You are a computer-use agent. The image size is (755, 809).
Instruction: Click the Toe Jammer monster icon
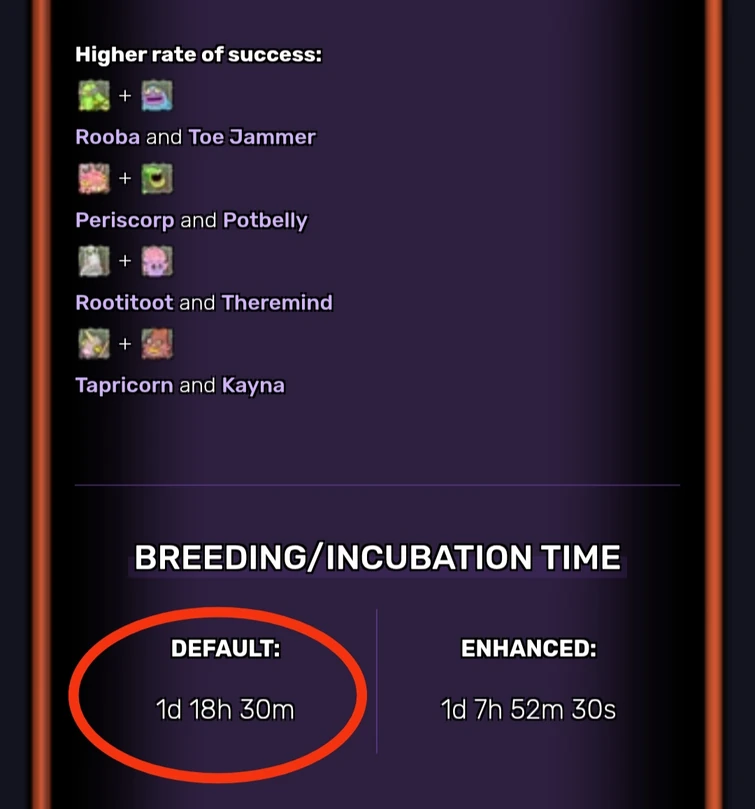click(x=156, y=96)
